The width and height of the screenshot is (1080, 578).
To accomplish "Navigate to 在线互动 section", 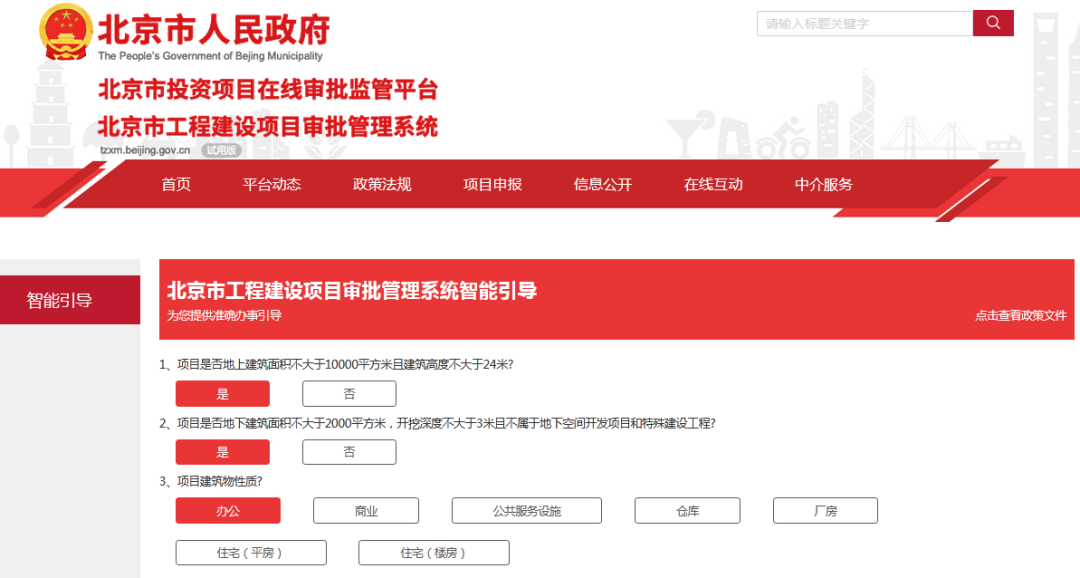I will point(713,184).
